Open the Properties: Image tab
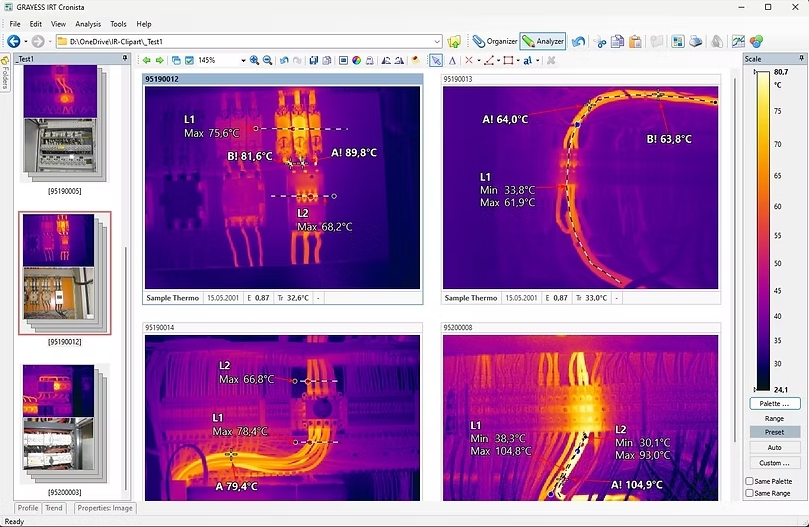This screenshot has height=527, width=809. 105,508
